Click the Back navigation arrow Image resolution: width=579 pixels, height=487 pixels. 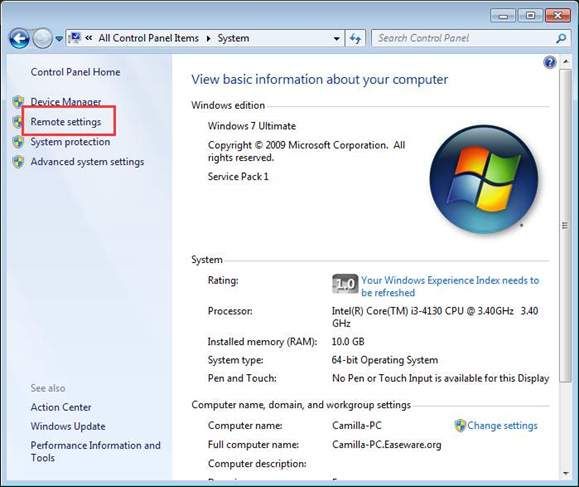pos(19,38)
